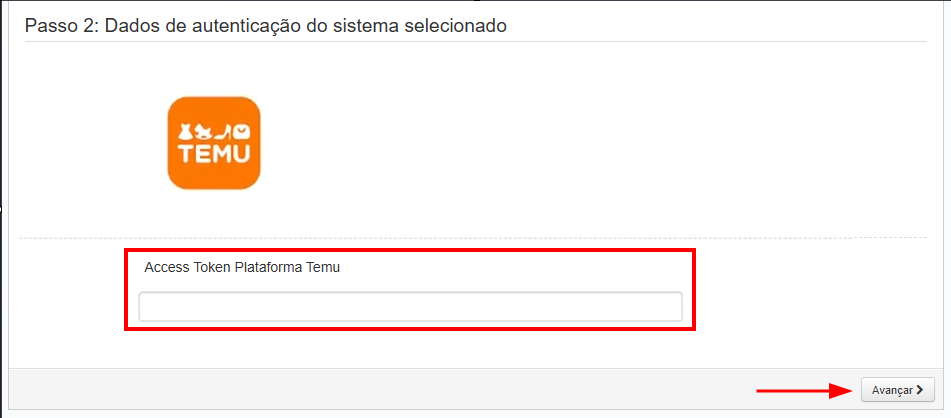
Task: Click the orange Temu logo
Action: pos(214,143)
